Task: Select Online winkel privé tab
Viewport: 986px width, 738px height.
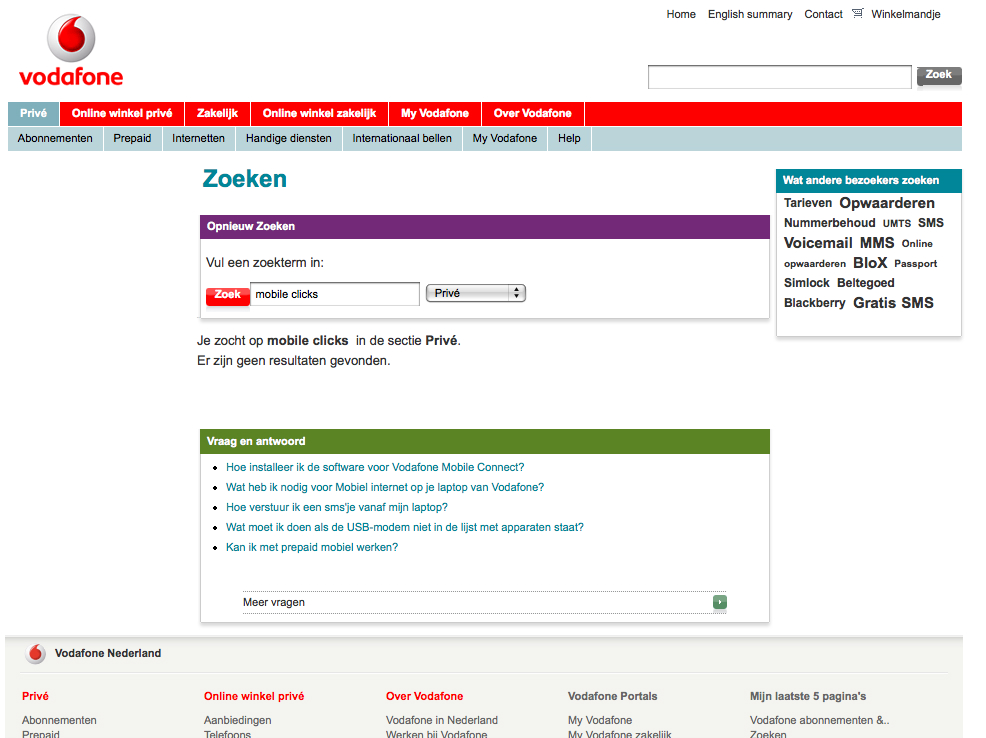Action: point(122,114)
